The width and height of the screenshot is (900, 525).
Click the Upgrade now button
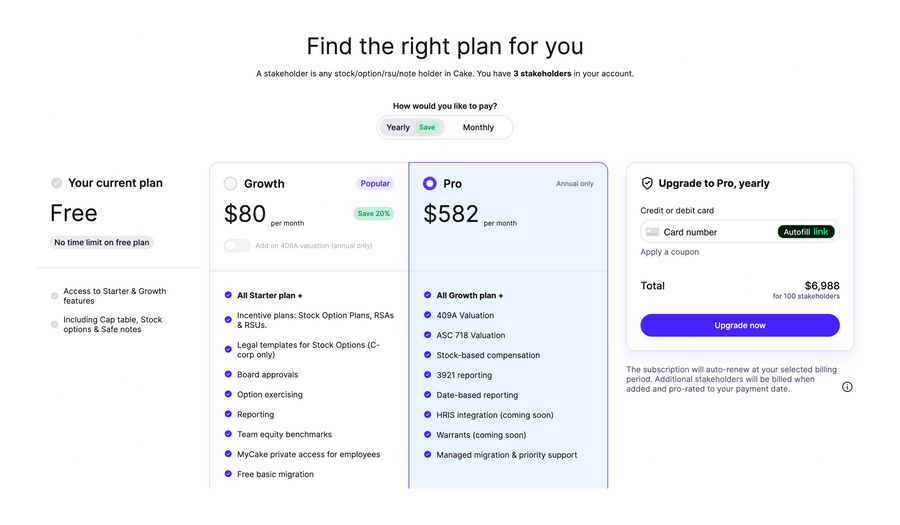740,325
